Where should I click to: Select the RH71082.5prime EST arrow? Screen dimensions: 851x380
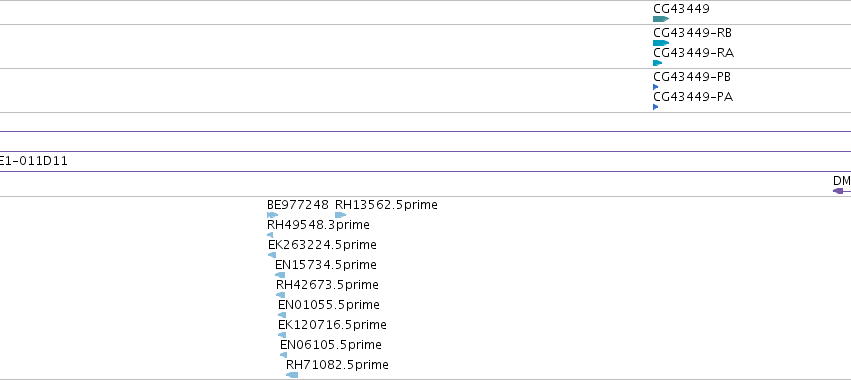coord(292,375)
